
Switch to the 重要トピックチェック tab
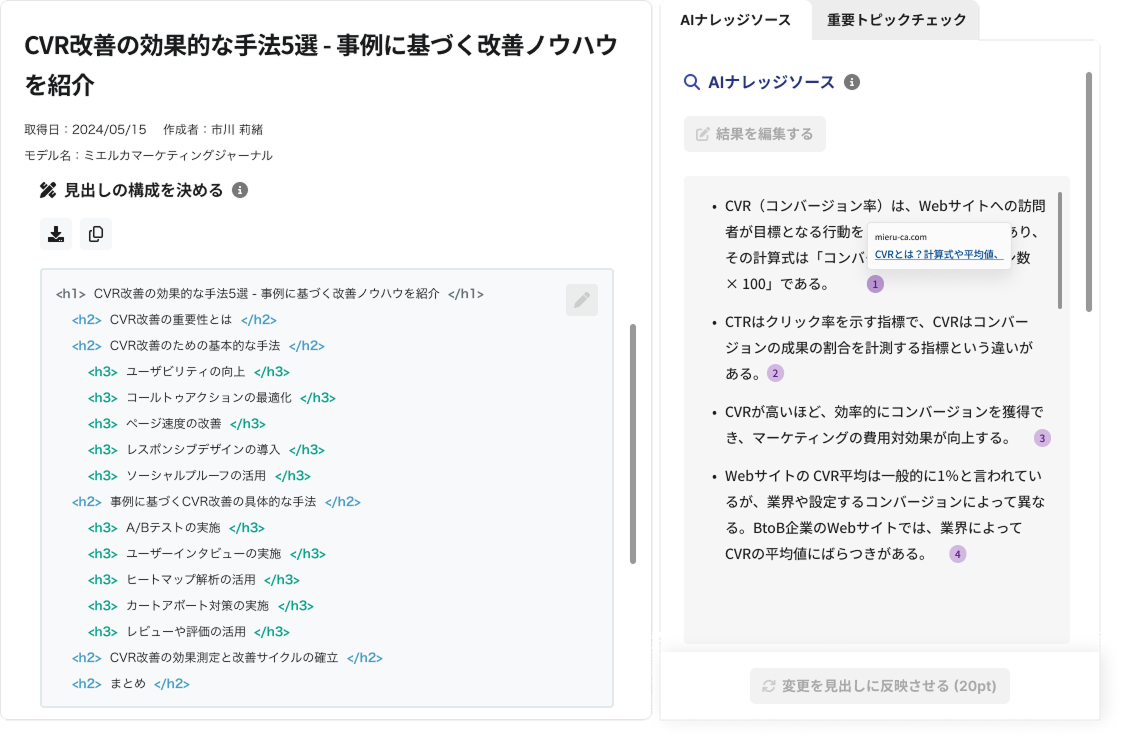coord(896,20)
